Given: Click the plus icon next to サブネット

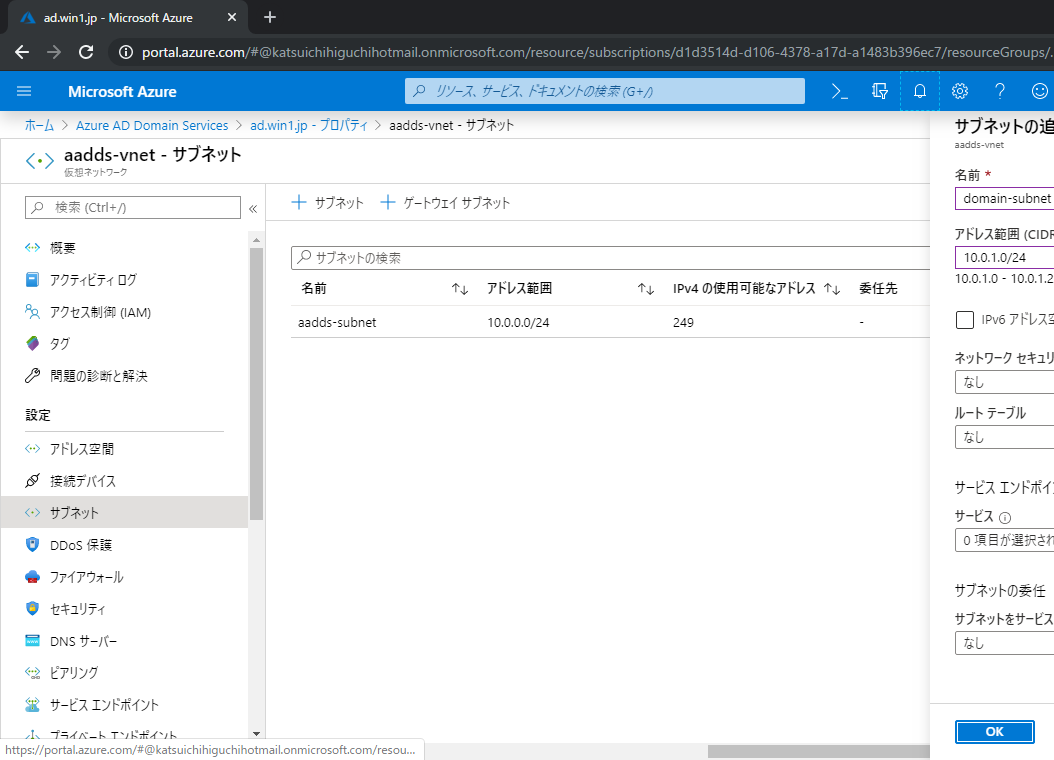Looking at the screenshot, I should tap(299, 202).
